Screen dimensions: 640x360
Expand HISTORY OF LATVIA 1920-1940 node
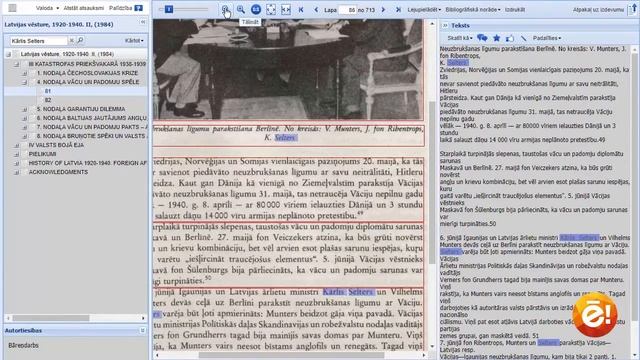(x=16, y=163)
